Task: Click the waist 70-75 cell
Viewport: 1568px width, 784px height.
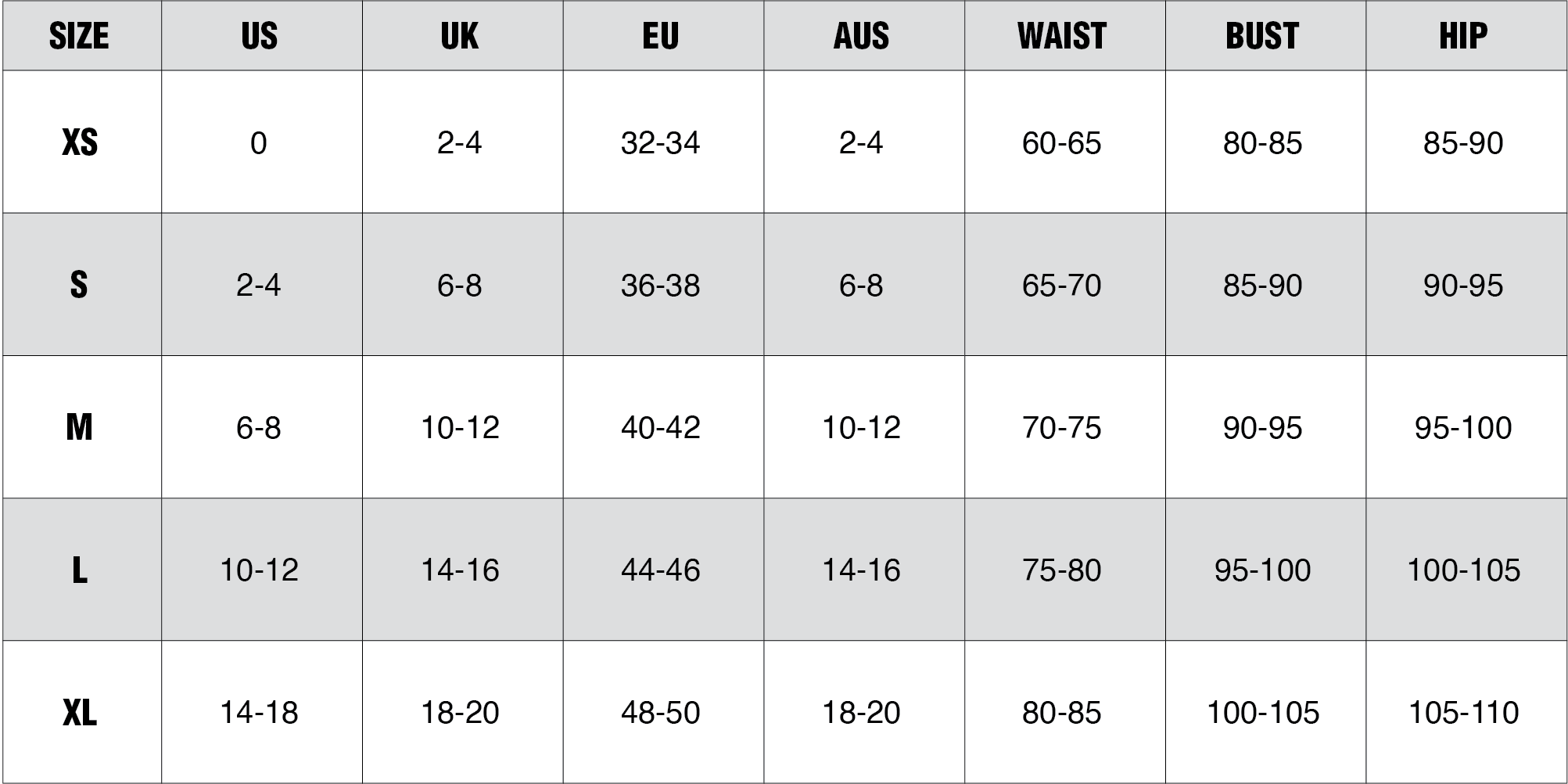Action: click(1062, 428)
